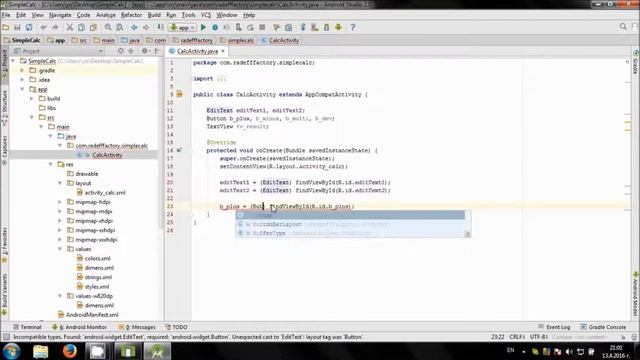
Task: Click the Back navigation arrow
Action: pyautogui.click(x=134, y=27)
